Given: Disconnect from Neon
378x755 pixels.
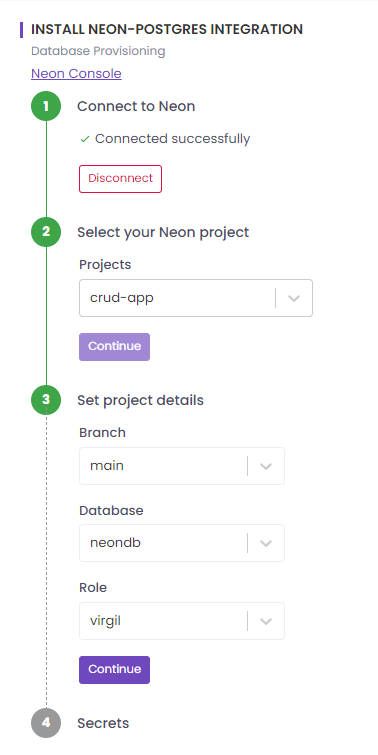Looking at the screenshot, I should (120, 179).
